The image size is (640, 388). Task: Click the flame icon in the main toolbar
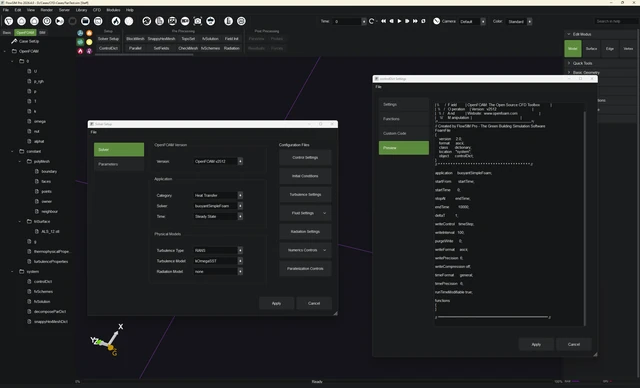pos(116,21)
